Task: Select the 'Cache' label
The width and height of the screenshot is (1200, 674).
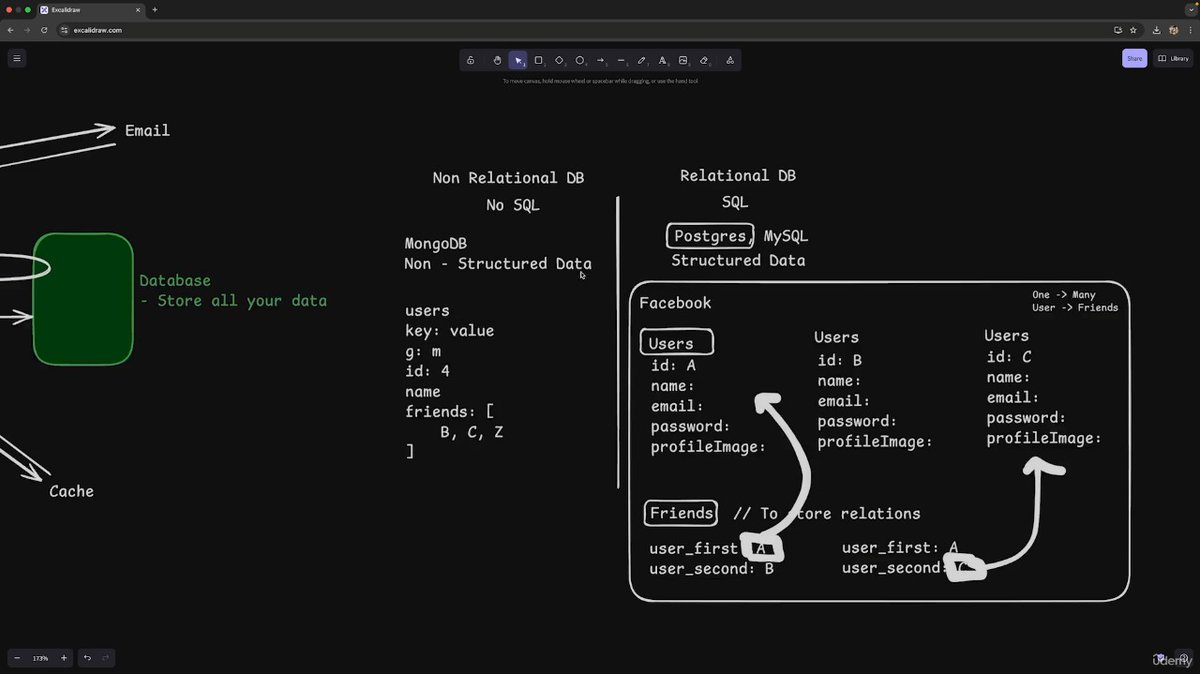Action: pyautogui.click(x=71, y=491)
